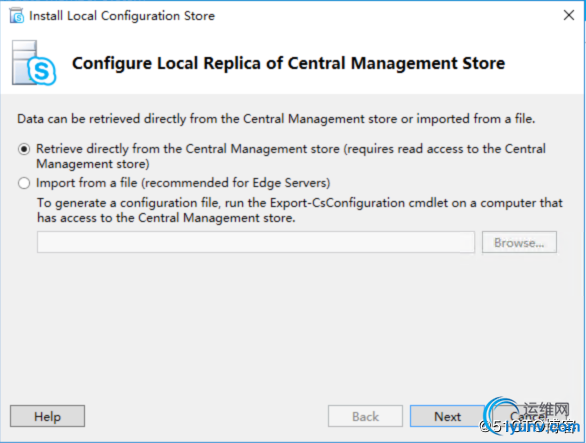Click the blue swirl watermark logo
Viewport: 586px width, 443px height.
[500, 415]
